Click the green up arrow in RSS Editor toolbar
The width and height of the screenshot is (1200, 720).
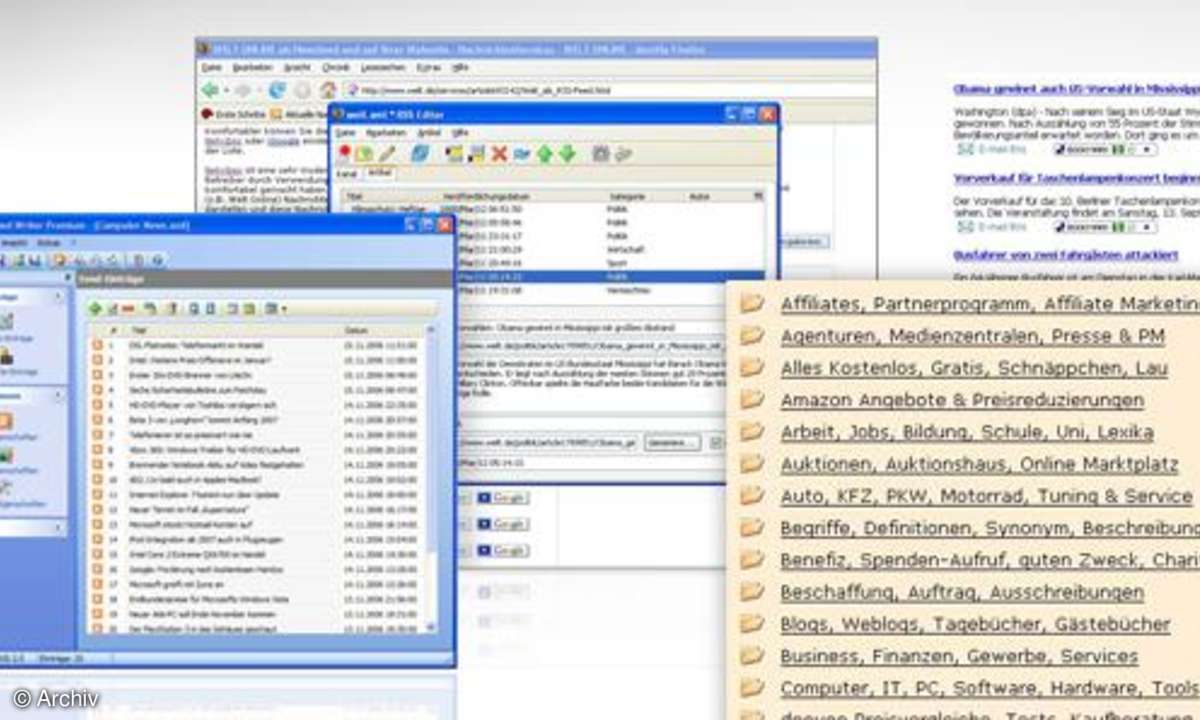click(x=544, y=153)
